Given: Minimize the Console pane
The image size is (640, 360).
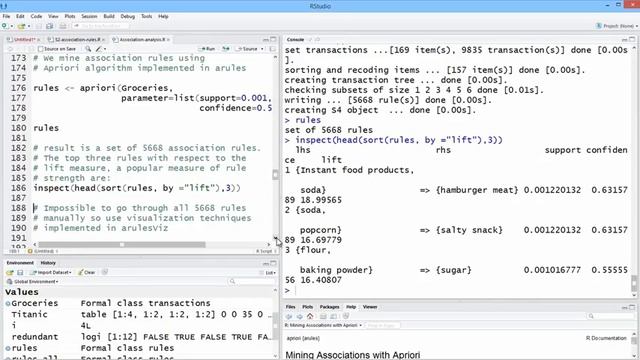Looking at the screenshot, I should tap(624, 40).
